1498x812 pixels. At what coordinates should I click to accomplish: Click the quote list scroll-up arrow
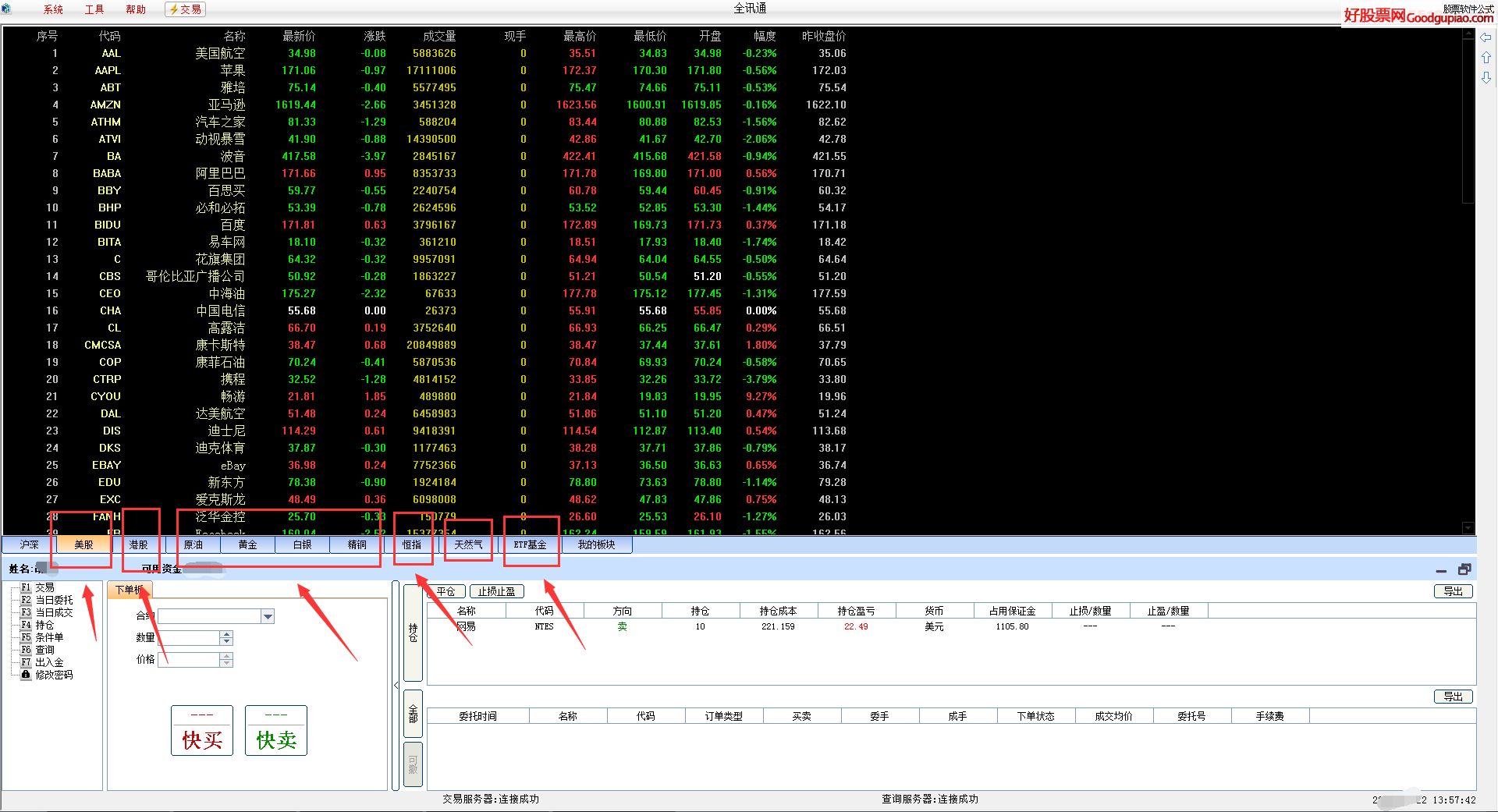[x=1468, y=34]
